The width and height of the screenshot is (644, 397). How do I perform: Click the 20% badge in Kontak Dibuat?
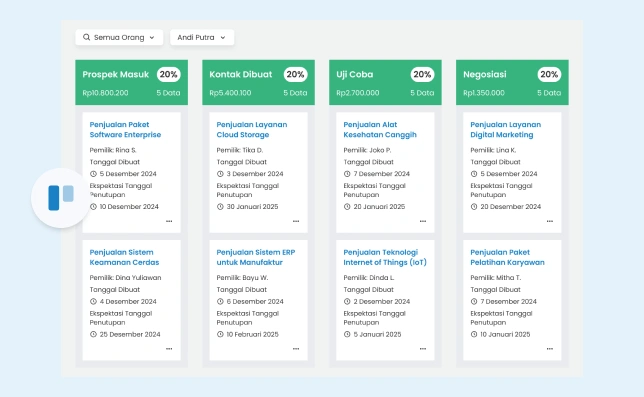click(295, 74)
